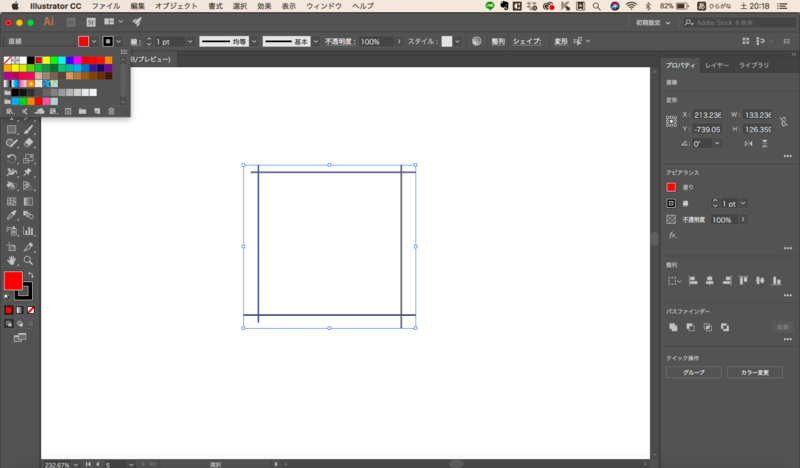This screenshot has width=800, height=468.
Task: Select the Scale tool
Action: click(x=28, y=159)
